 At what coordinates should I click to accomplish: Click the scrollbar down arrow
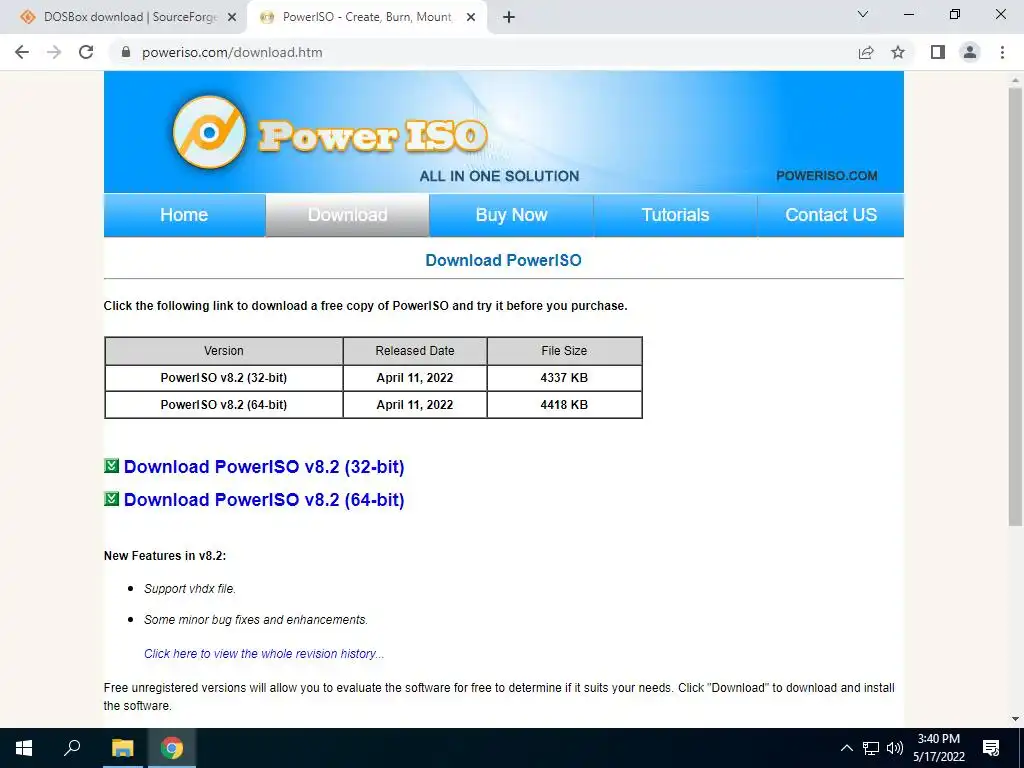coord(1015,719)
